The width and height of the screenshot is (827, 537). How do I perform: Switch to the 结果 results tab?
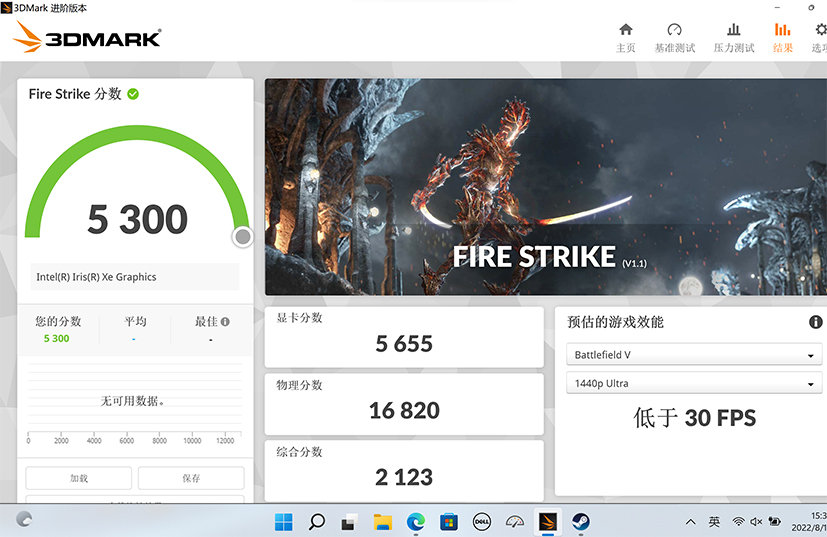coord(783,37)
